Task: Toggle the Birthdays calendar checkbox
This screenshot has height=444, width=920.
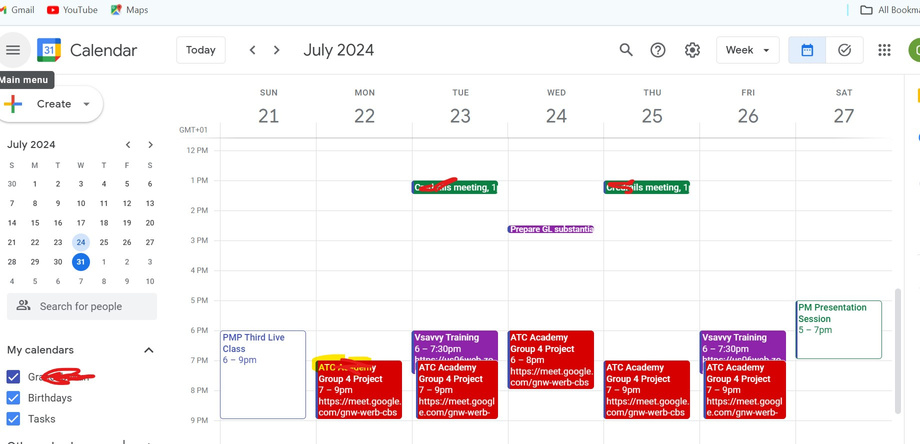Action: coord(13,398)
